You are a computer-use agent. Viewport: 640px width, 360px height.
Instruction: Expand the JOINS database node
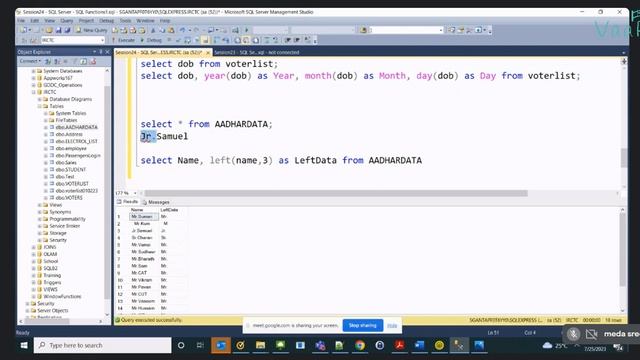click(33, 247)
